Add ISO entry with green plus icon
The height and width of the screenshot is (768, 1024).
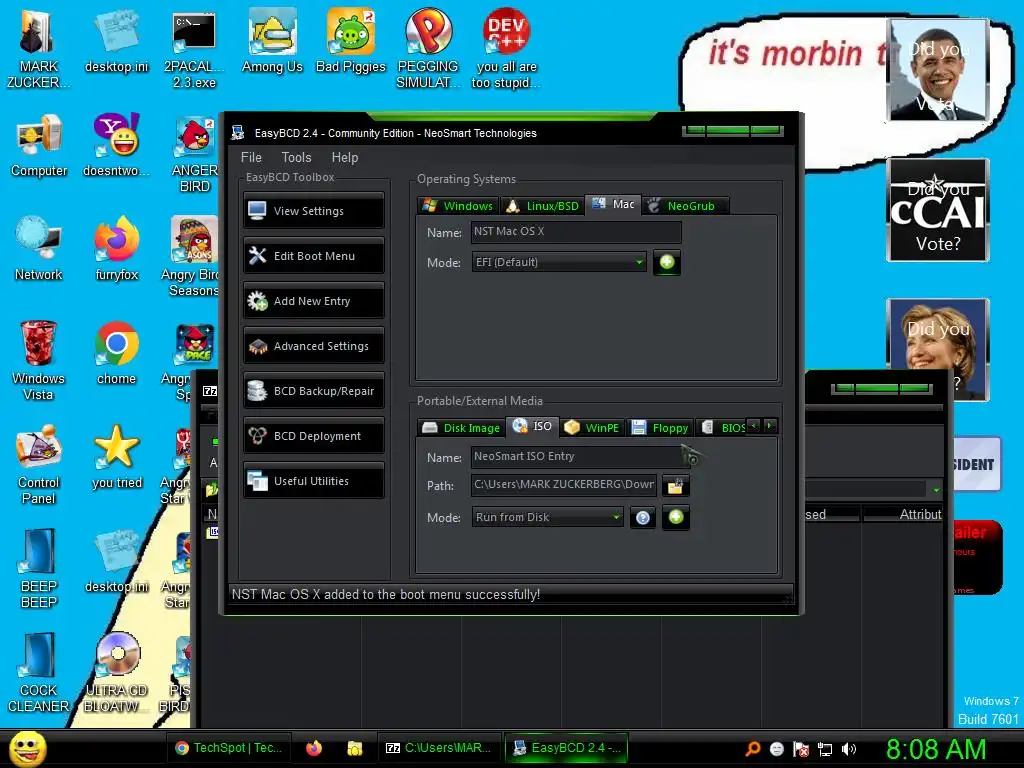click(676, 517)
